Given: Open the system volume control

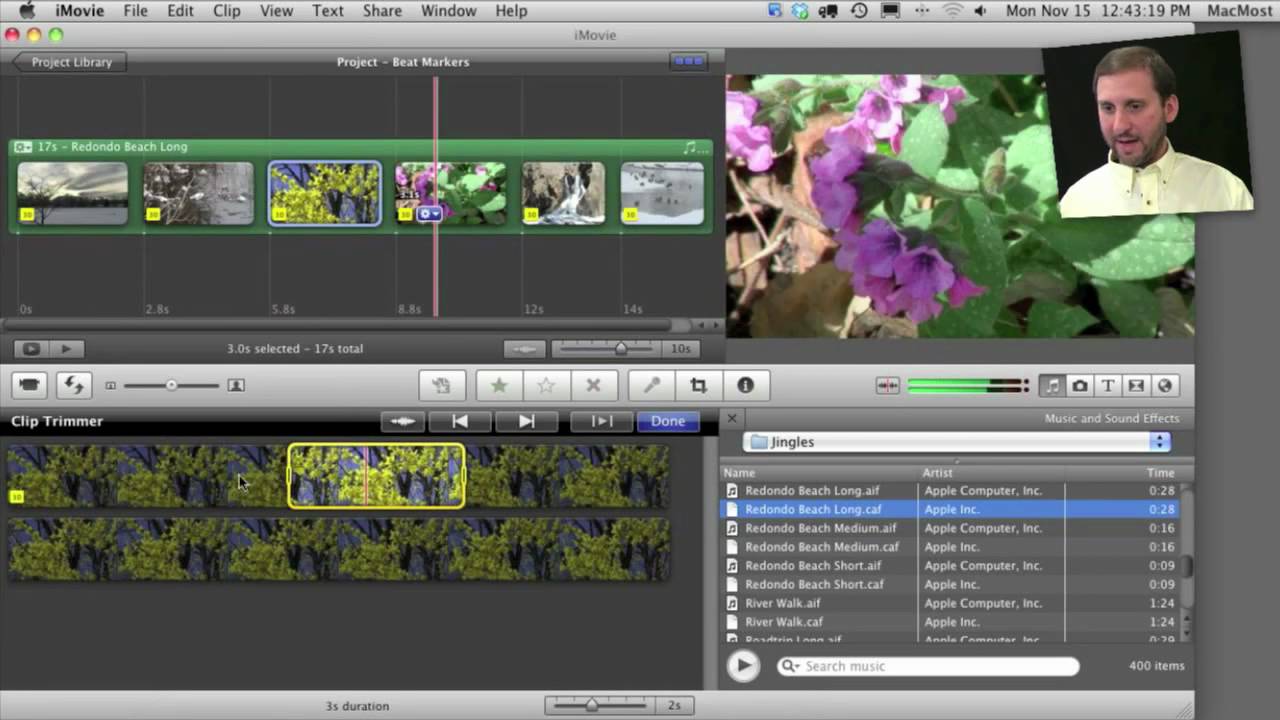Looking at the screenshot, I should pyautogui.click(x=980, y=11).
